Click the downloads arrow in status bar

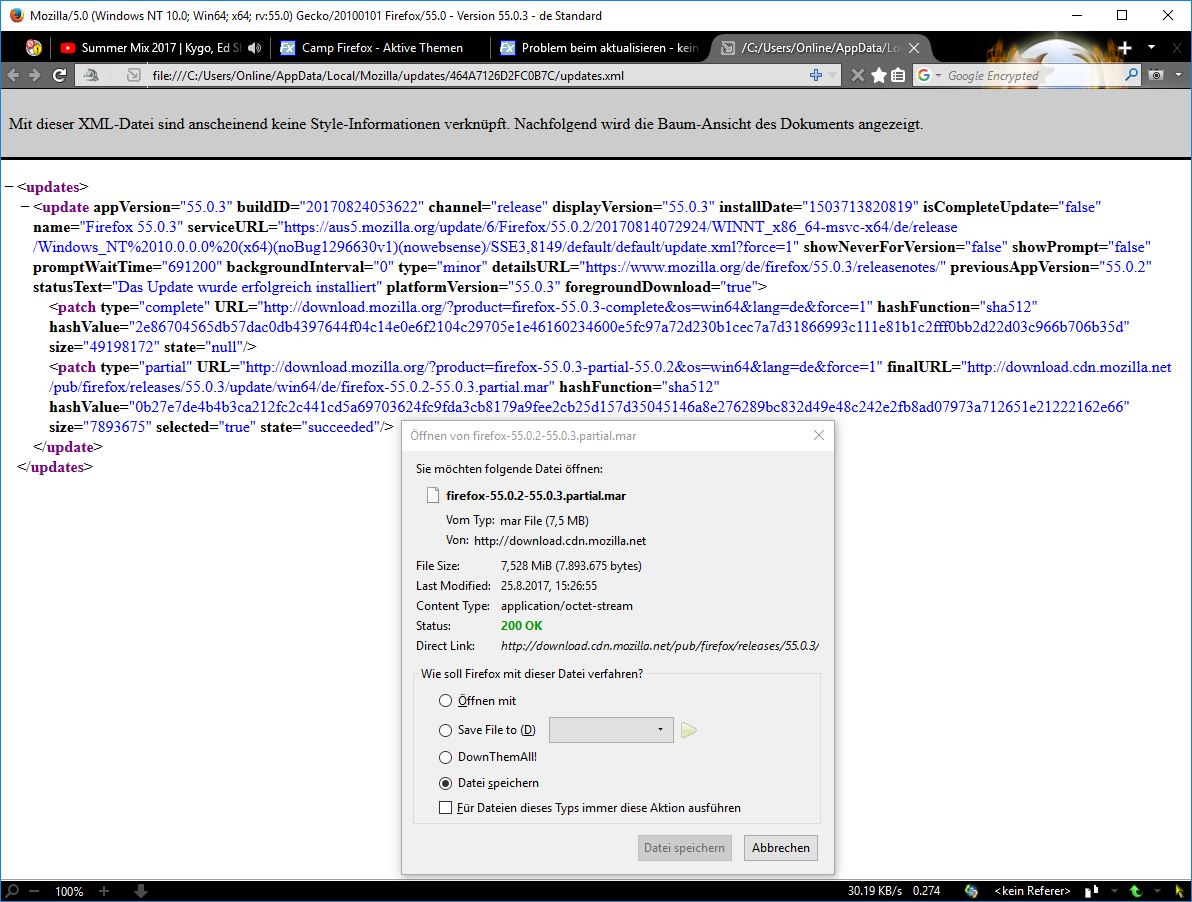(141, 891)
